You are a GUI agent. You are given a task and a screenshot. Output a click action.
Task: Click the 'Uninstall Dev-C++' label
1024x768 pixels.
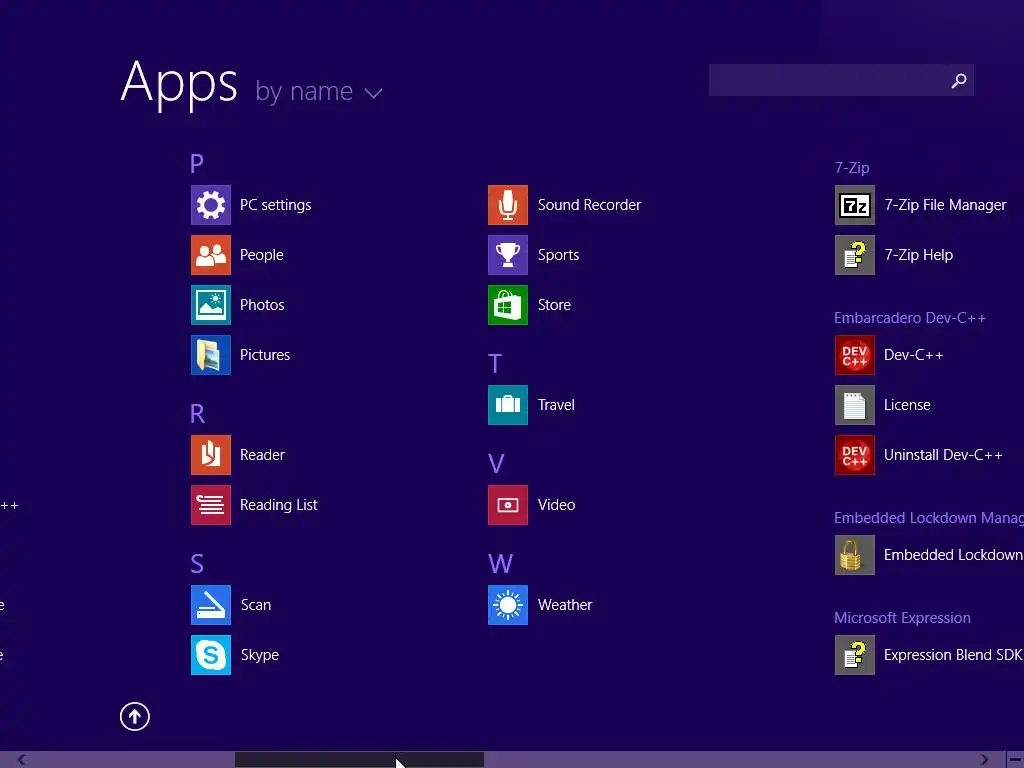[942, 455]
